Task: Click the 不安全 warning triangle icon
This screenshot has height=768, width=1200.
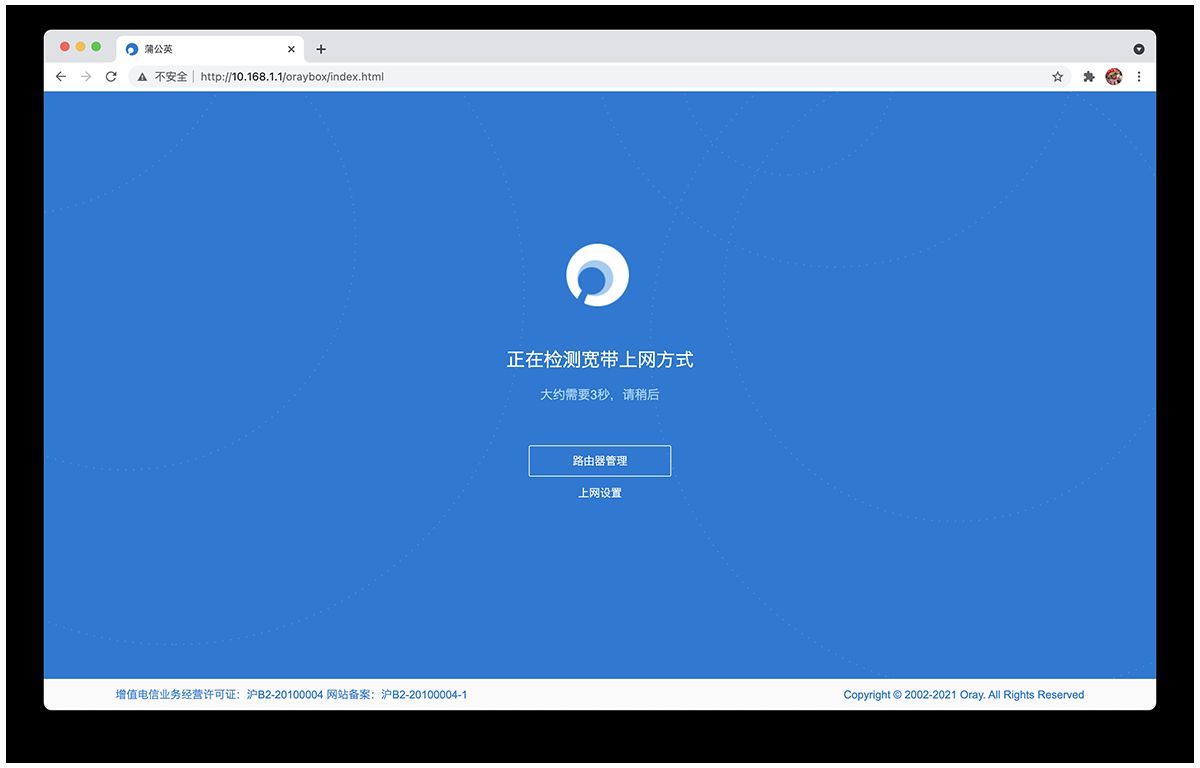Action: [x=143, y=77]
